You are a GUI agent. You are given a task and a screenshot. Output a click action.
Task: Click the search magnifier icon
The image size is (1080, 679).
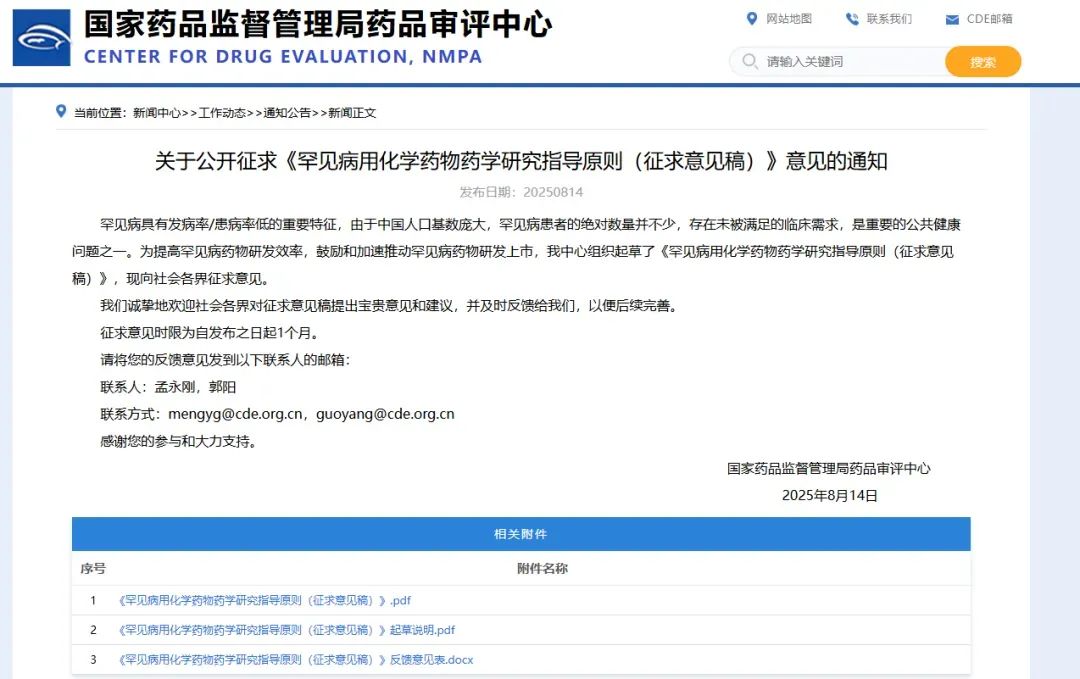[x=749, y=61]
